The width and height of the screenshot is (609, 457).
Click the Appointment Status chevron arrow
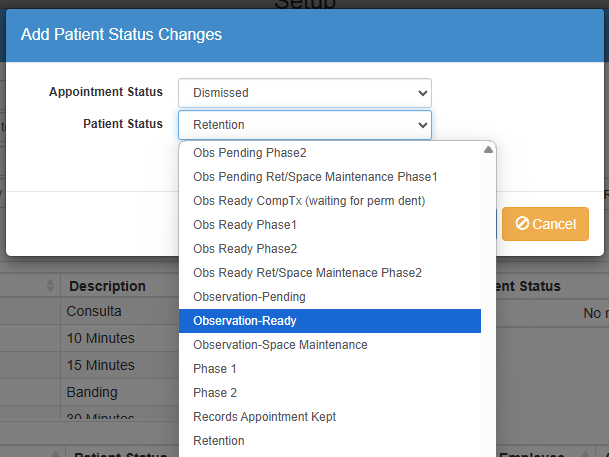click(423, 93)
